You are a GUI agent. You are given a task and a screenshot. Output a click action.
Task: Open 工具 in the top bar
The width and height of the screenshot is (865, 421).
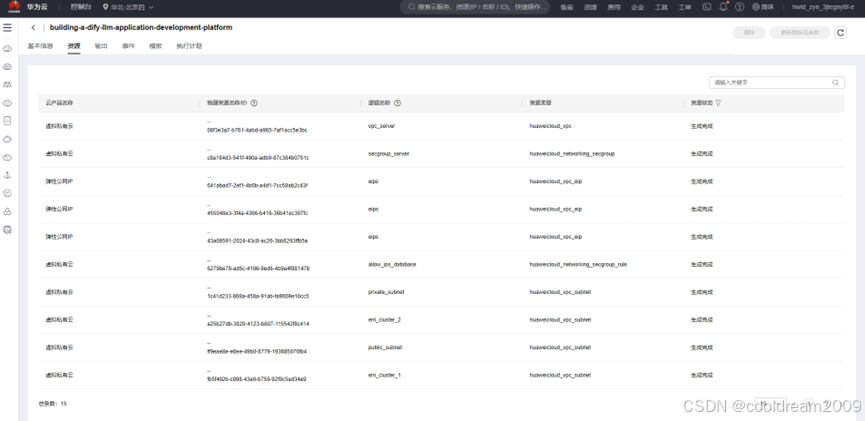661,7
